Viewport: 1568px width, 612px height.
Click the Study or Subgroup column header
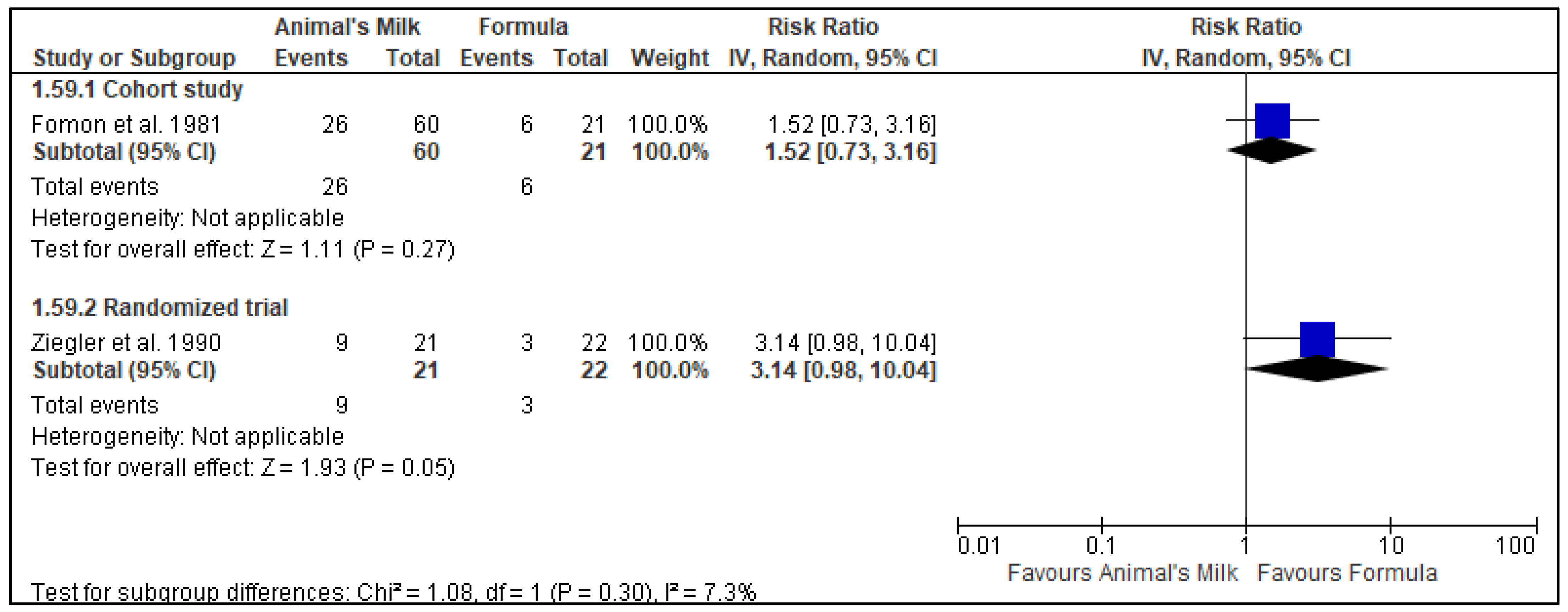click(x=134, y=59)
